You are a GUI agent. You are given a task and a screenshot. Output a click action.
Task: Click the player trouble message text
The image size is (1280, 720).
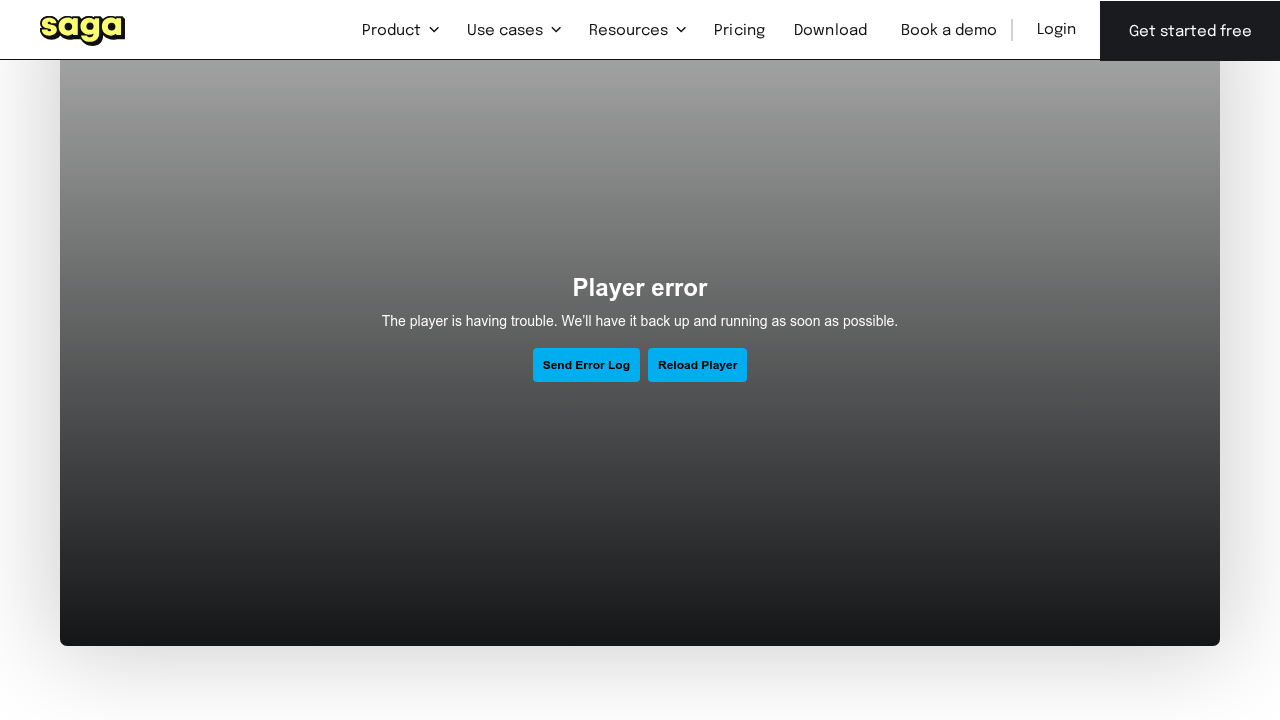tap(640, 321)
